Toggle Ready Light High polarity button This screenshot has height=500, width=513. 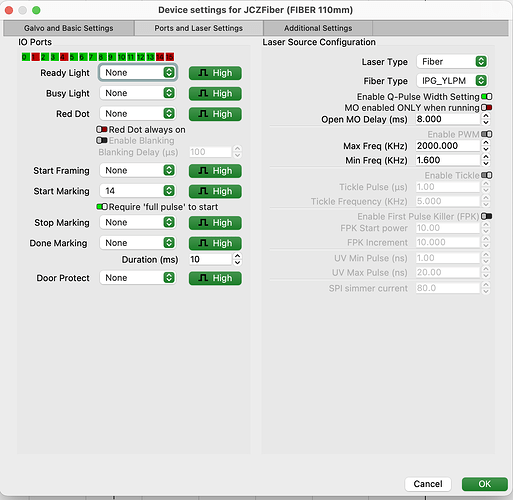215,73
